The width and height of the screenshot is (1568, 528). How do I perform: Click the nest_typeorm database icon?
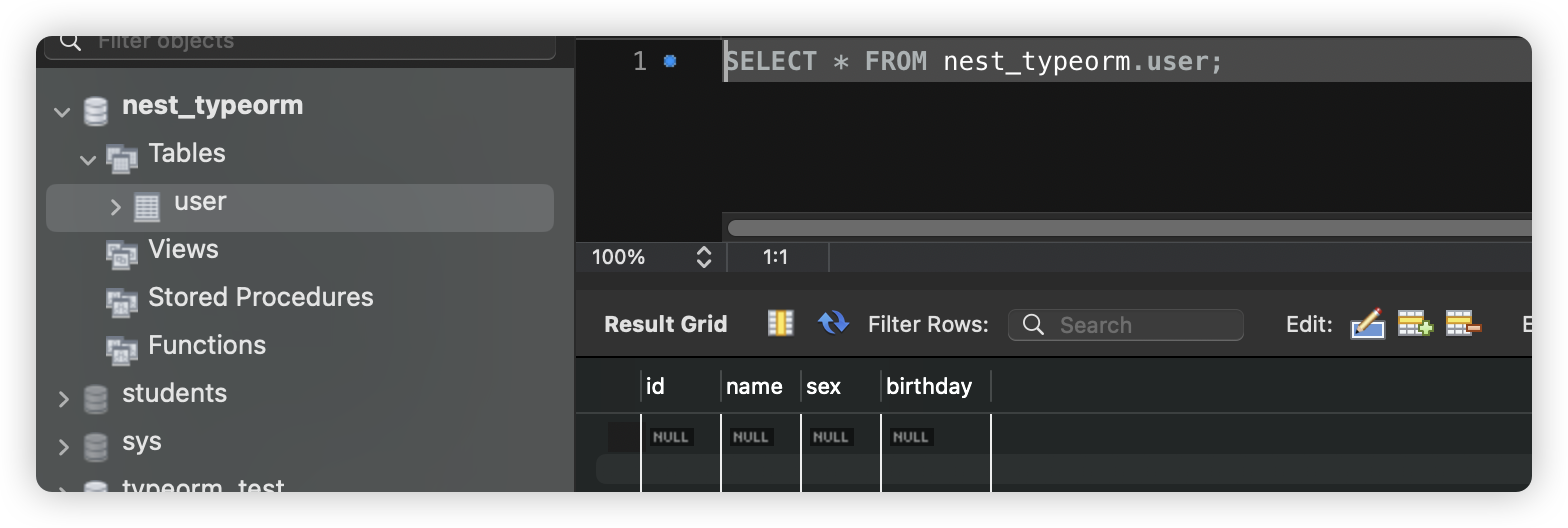click(x=96, y=109)
